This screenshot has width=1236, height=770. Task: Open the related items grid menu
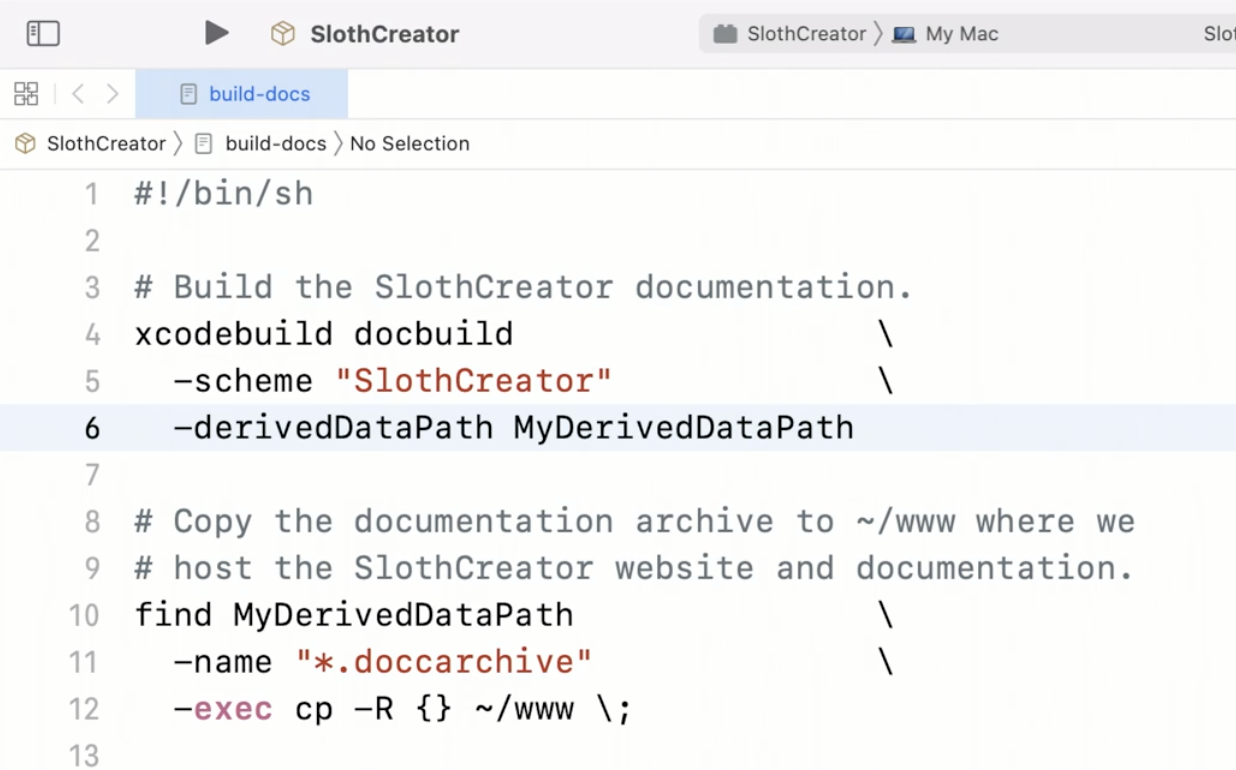[x=26, y=94]
